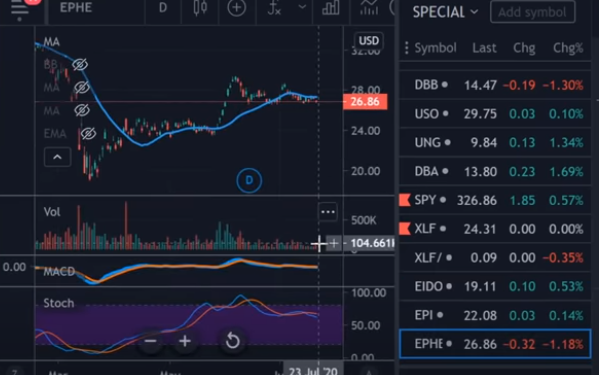Open the bar chart financials icon

(330, 8)
